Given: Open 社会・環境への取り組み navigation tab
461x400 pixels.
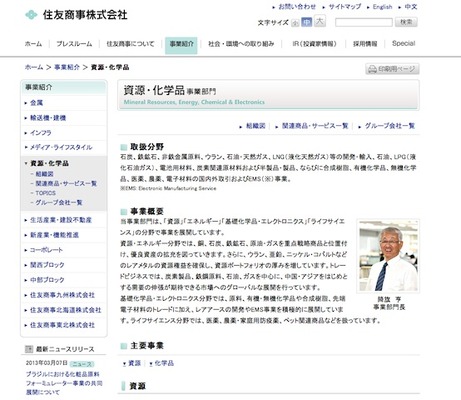Looking at the screenshot, I should [x=241, y=44].
